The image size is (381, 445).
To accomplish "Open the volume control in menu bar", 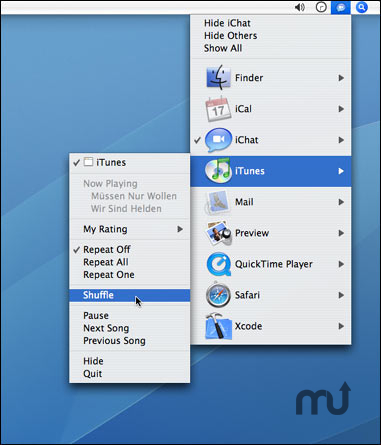I will tap(300, 7).
